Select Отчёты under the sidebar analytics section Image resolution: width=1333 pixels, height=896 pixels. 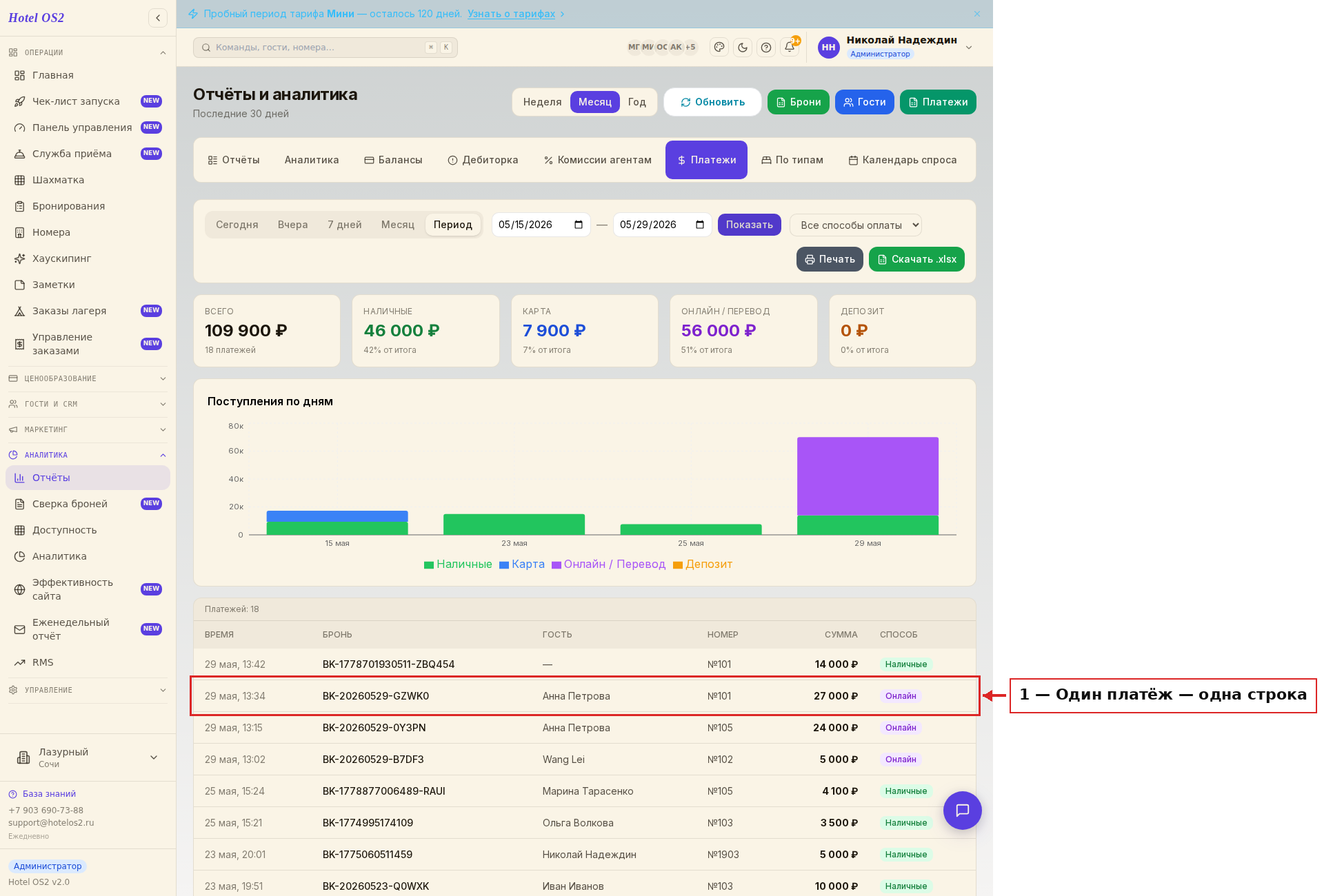coord(88,478)
